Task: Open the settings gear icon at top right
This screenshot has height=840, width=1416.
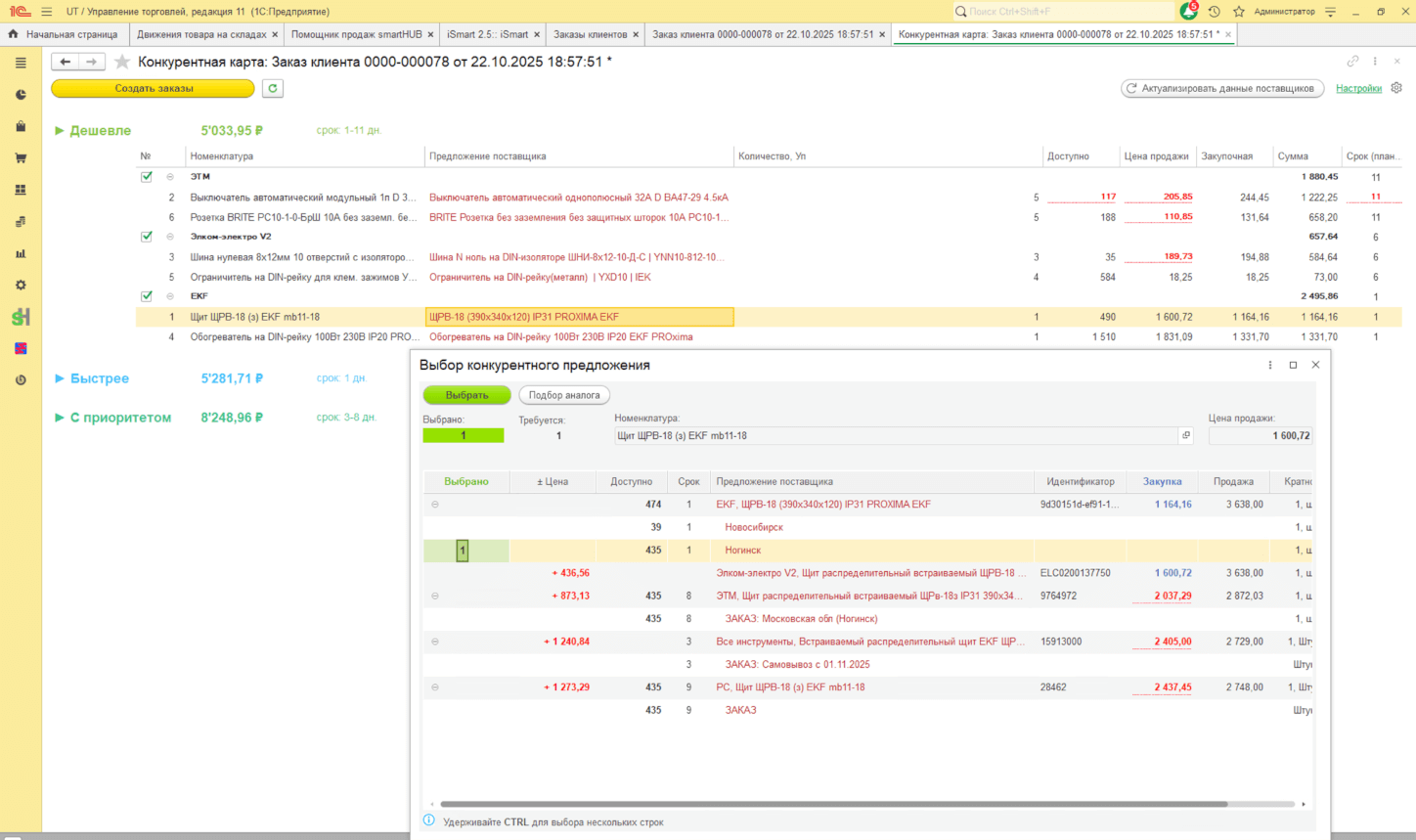Action: click(x=1396, y=88)
